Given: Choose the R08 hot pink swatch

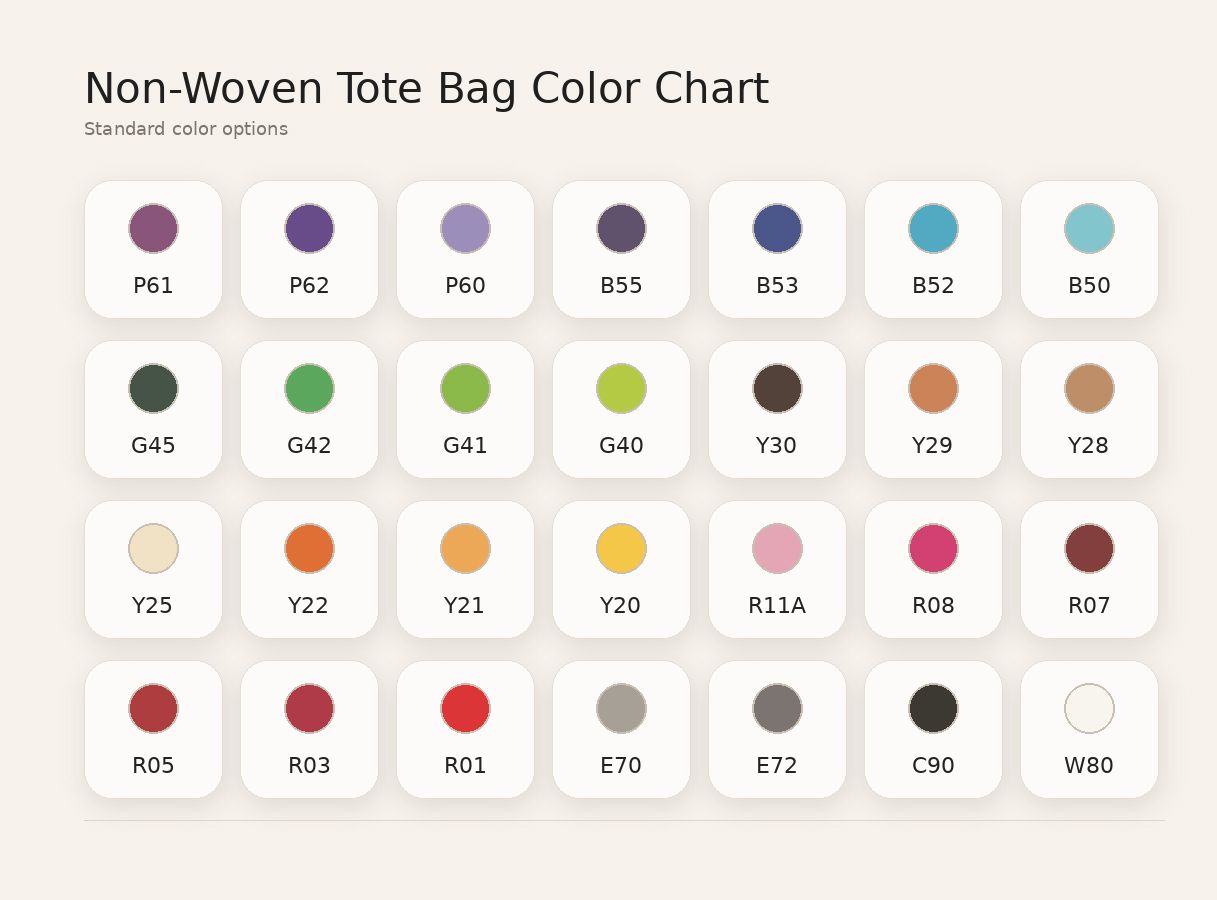Looking at the screenshot, I should (x=933, y=548).
